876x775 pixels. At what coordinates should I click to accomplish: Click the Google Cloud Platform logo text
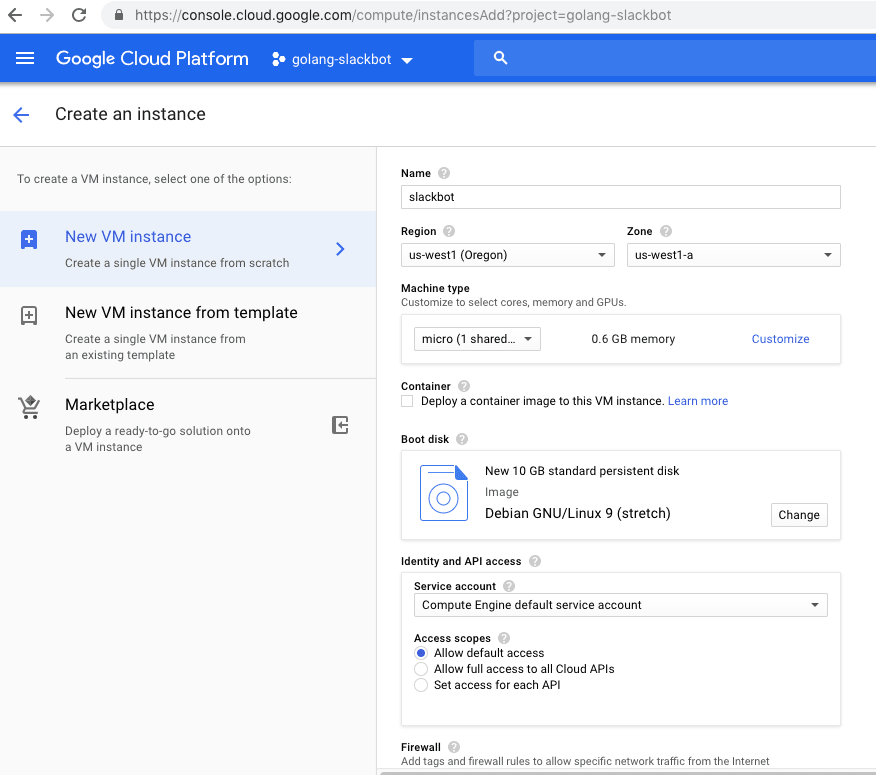click(x=152, y=58)
